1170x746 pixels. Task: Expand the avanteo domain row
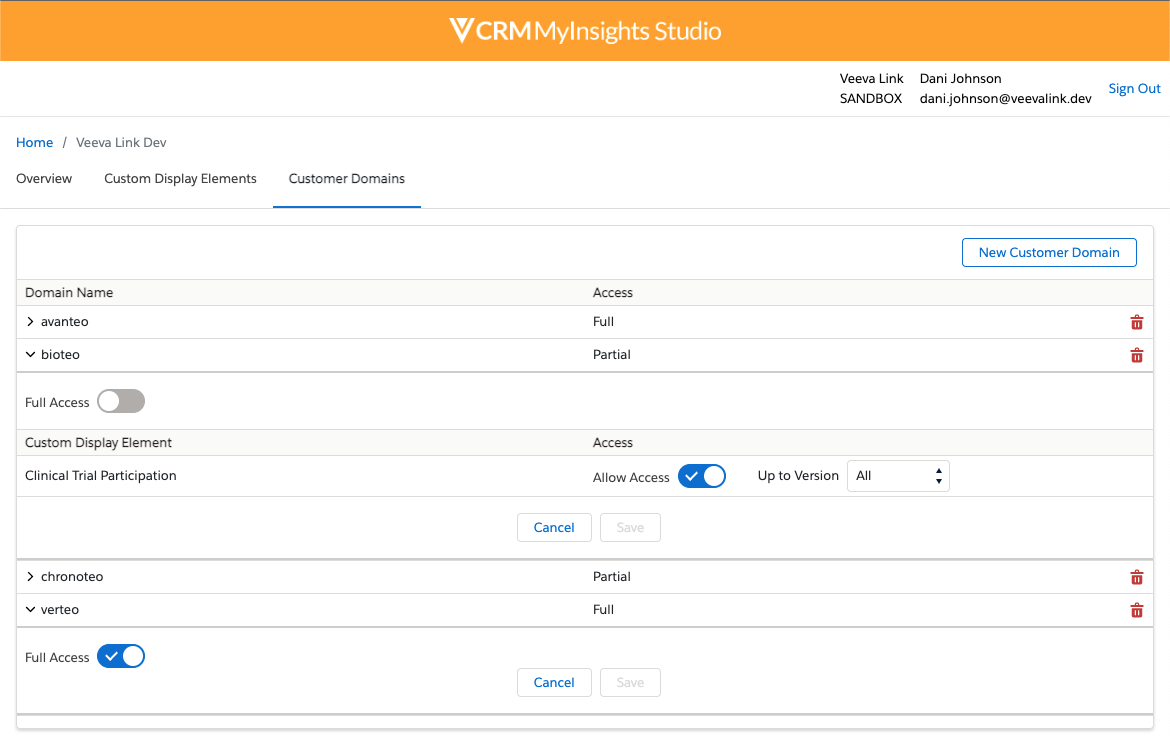(x=31, y=322)
